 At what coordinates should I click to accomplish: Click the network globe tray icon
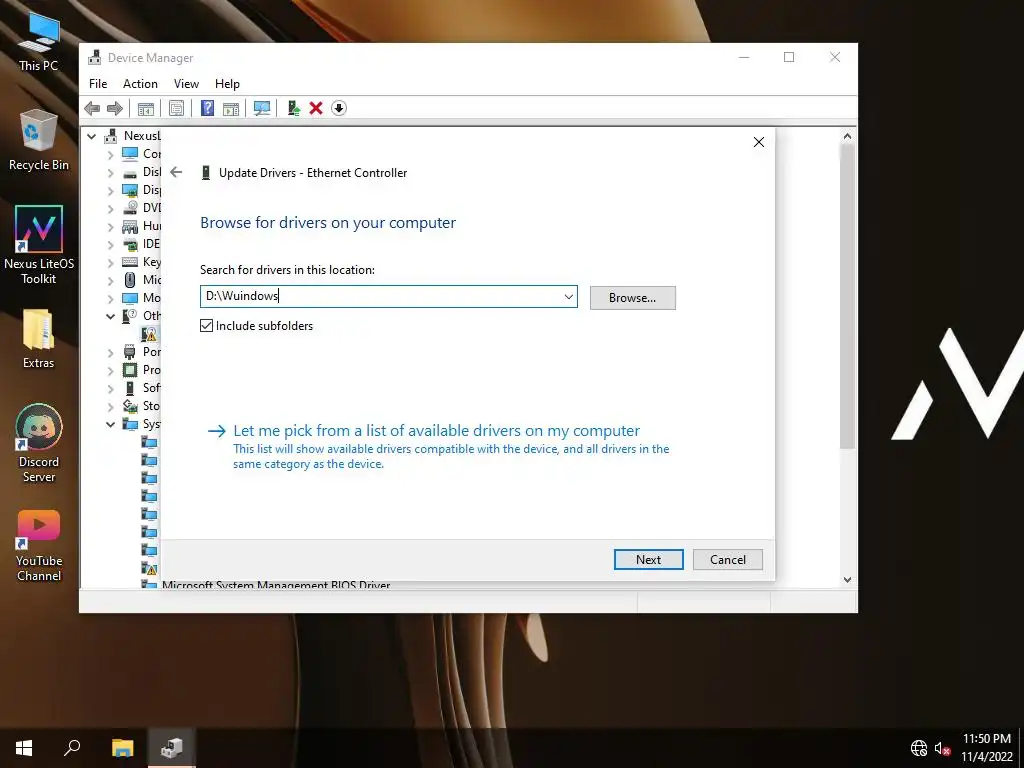click(x=919, y=748)
